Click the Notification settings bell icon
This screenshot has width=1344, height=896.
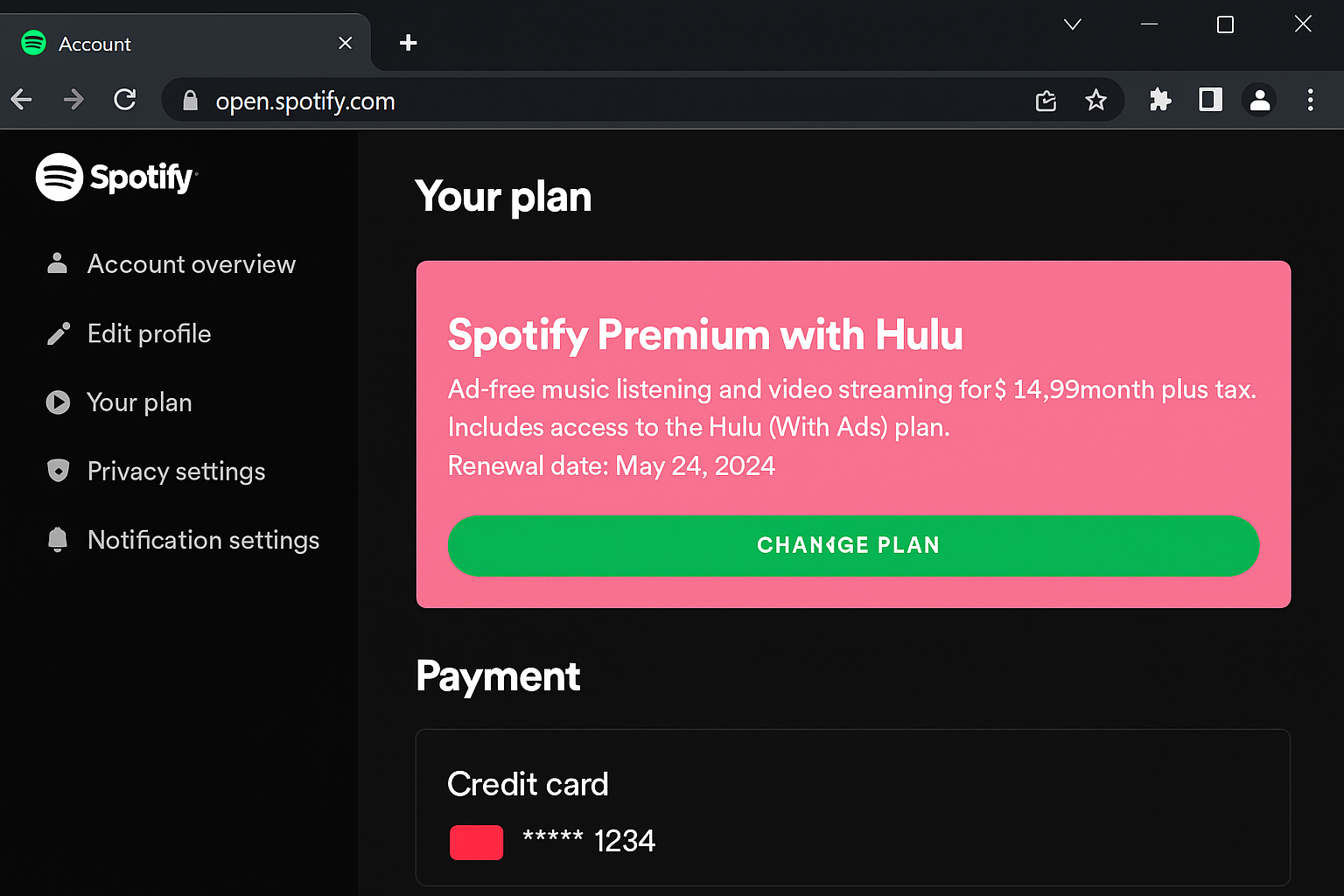(x=58, y=540)
